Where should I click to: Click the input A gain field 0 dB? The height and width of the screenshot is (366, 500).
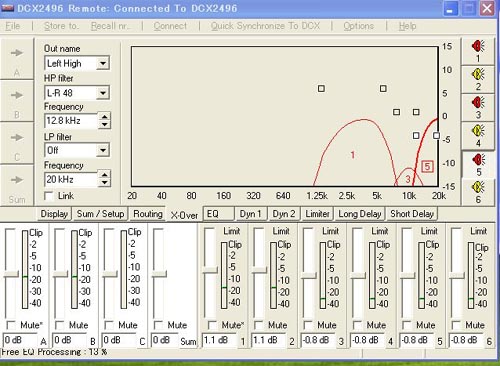coord(20,340)
